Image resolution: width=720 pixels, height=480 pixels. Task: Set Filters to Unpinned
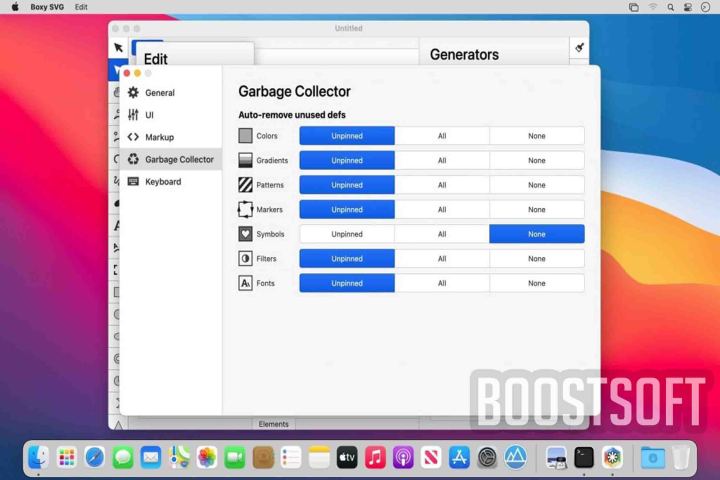tap(347, 259)
